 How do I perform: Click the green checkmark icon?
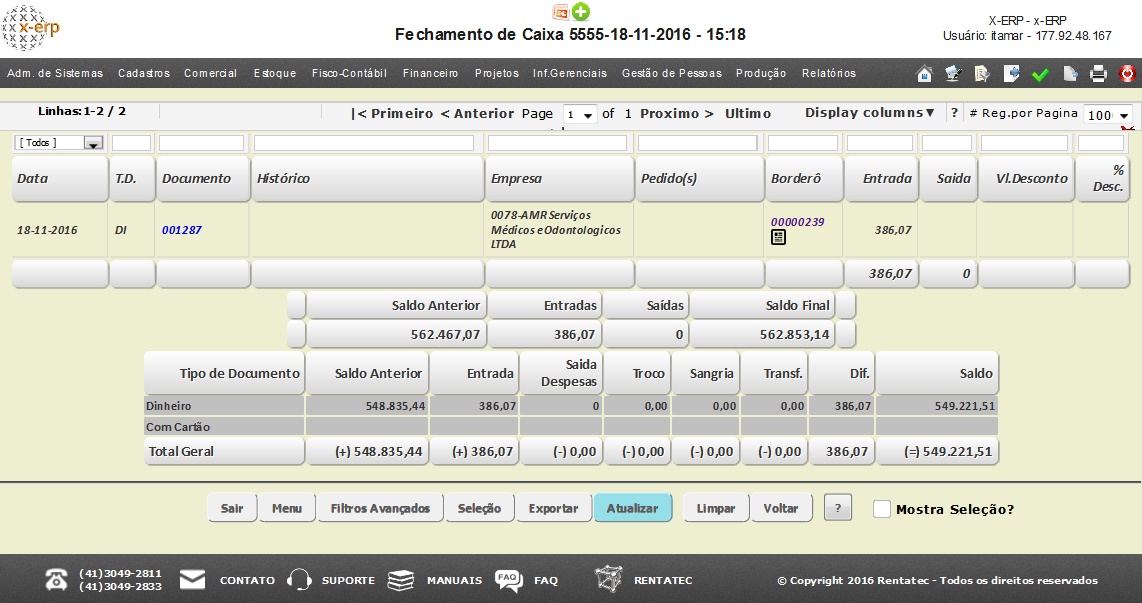1040,74
